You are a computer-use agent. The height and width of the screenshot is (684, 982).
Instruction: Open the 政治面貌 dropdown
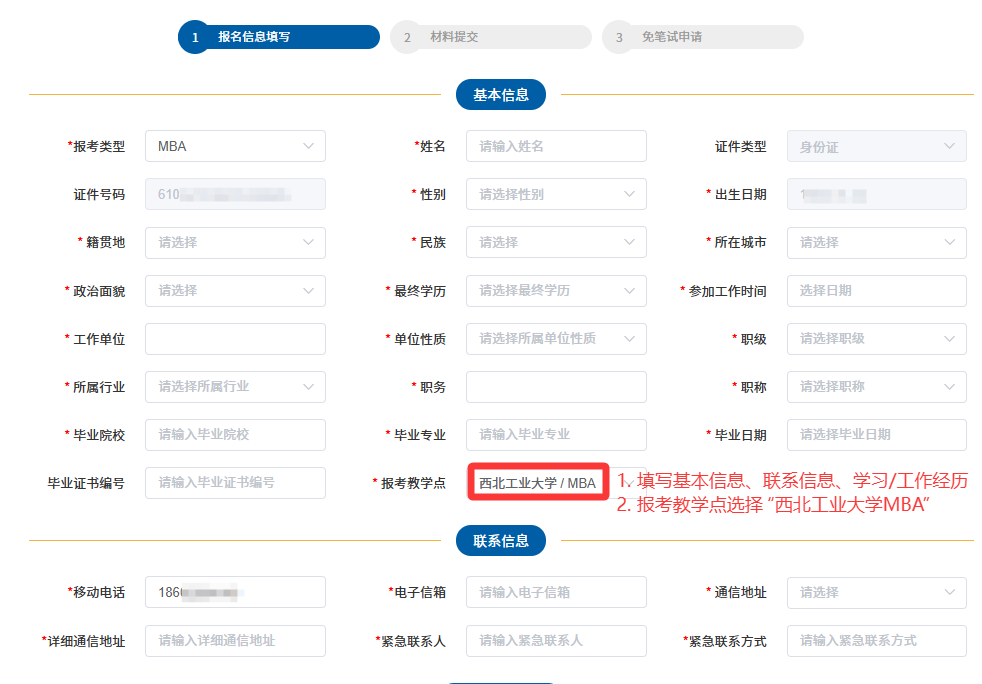[234, 290]
